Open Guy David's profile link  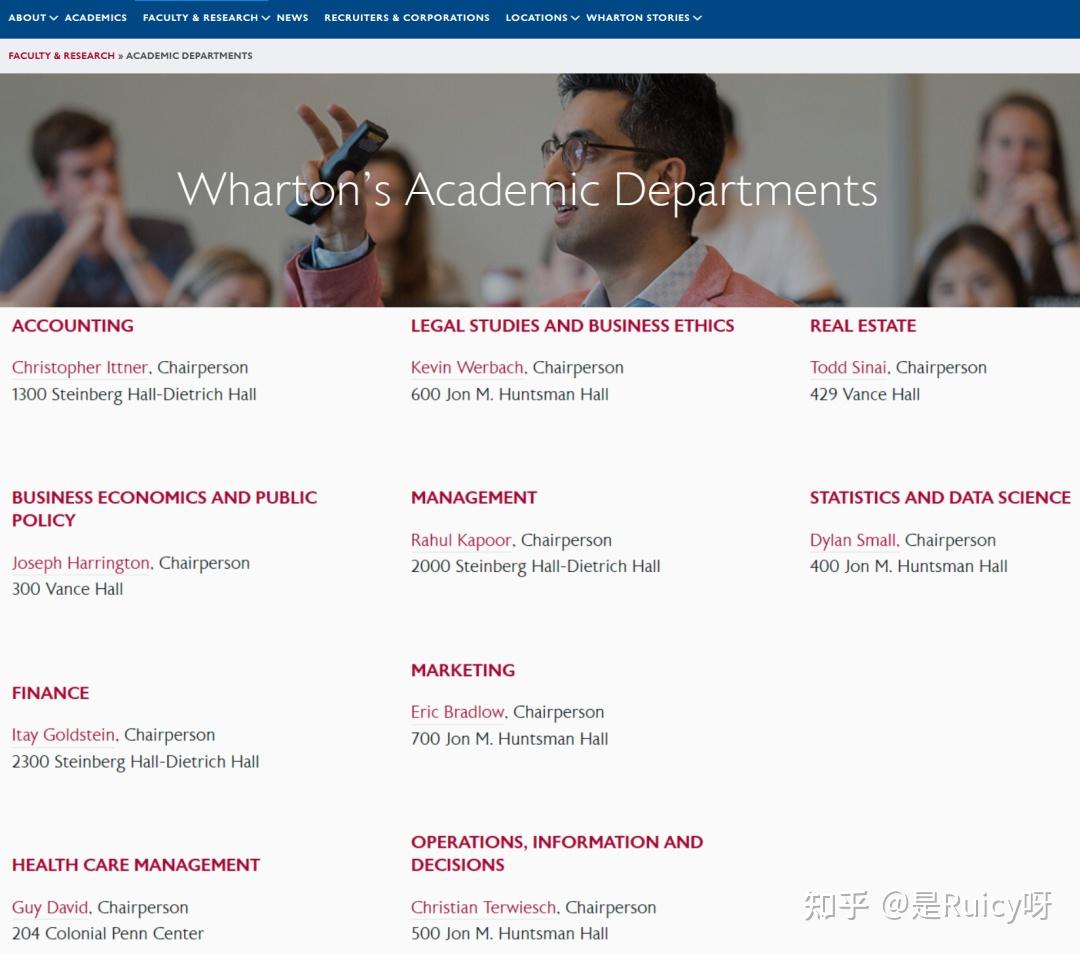[50, 907]
